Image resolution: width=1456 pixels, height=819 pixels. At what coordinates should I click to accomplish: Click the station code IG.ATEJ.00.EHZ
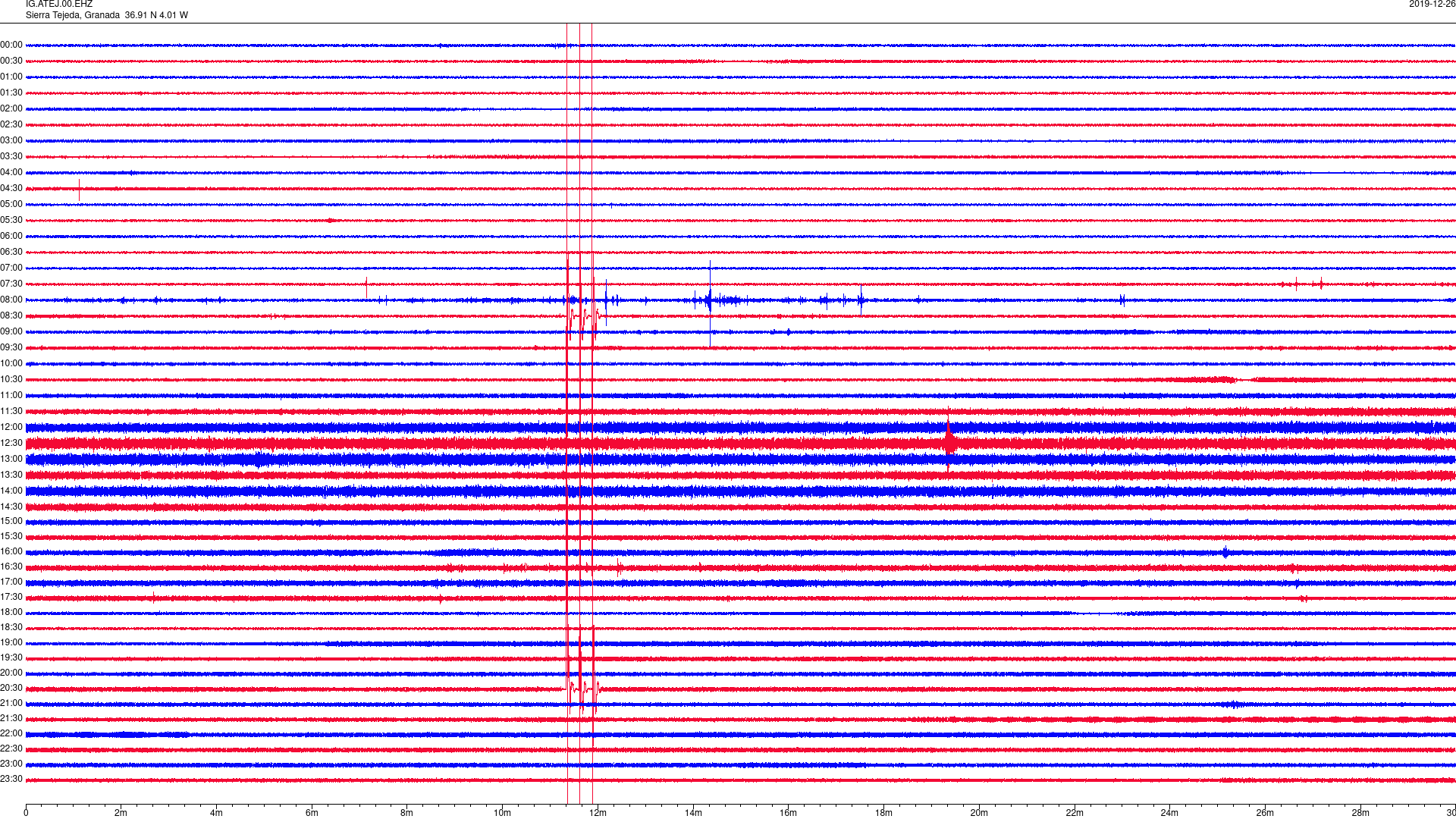click(59, 5)
